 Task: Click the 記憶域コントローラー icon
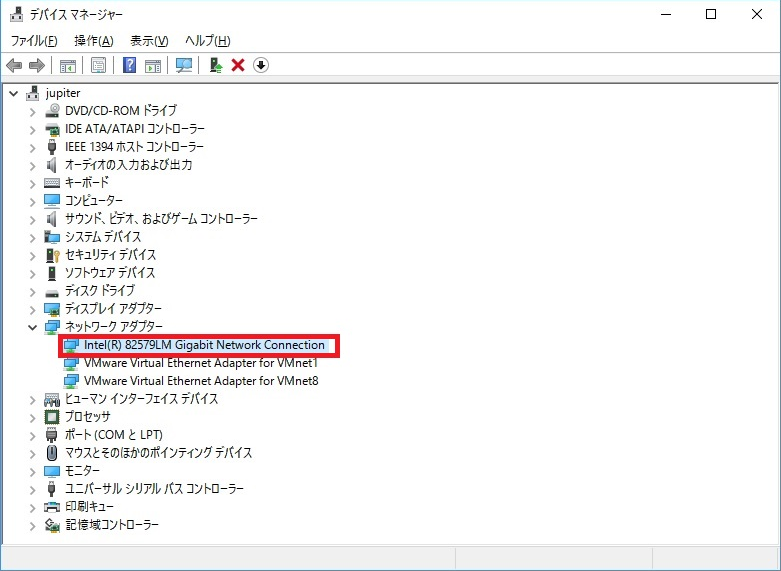(x=52, y=525)
